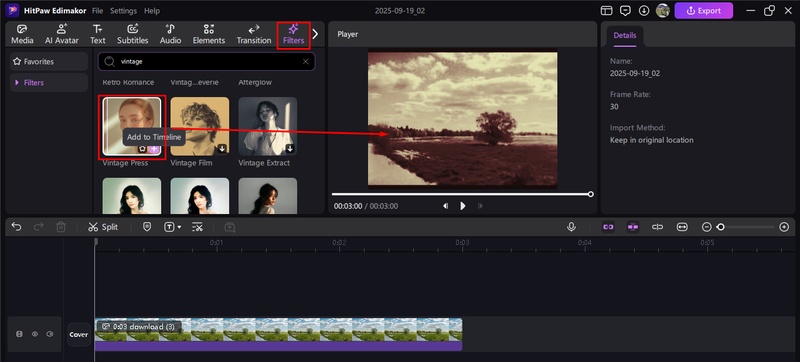This screenshot has width=800, height=362.
Task: Fit timeline to window width
Action: (682, 227)
